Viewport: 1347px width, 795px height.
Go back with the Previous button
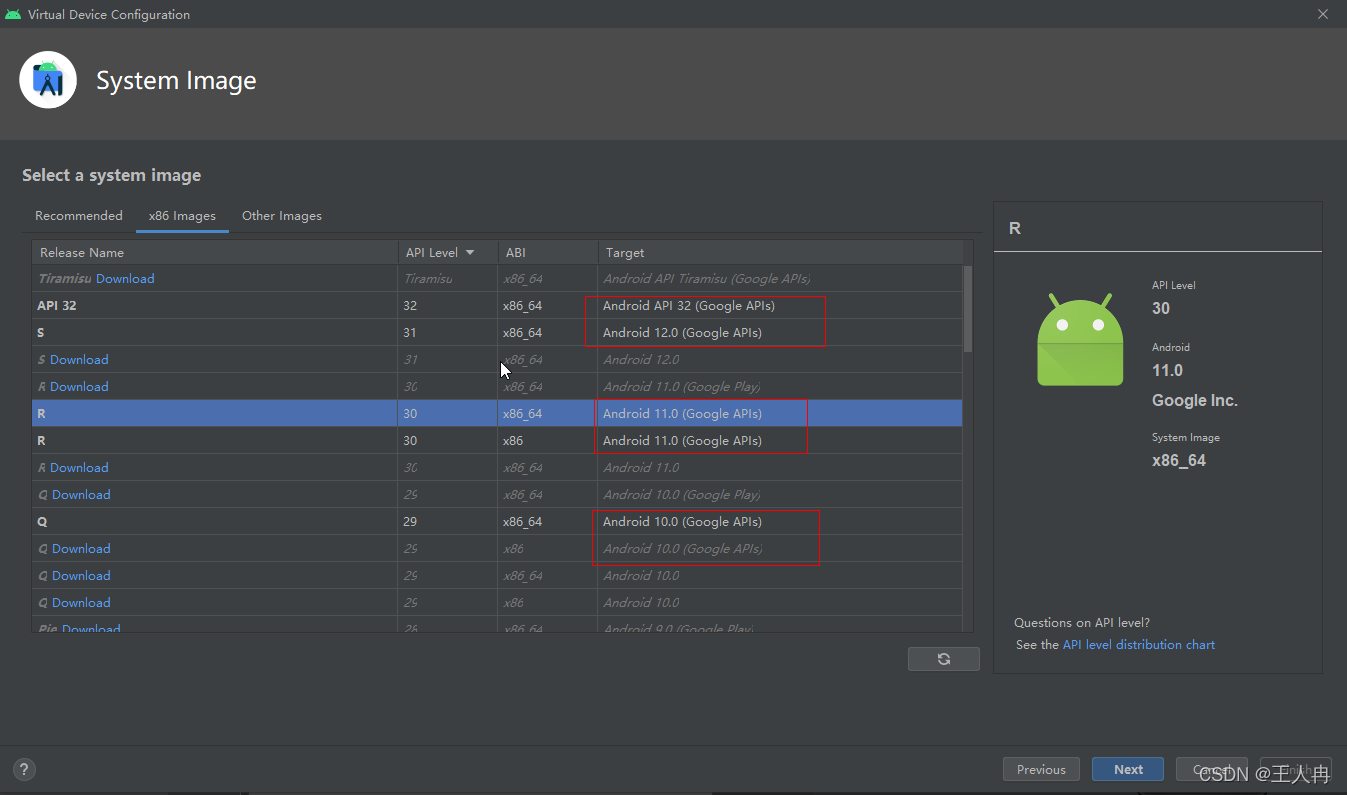[x=1041, y=769]
